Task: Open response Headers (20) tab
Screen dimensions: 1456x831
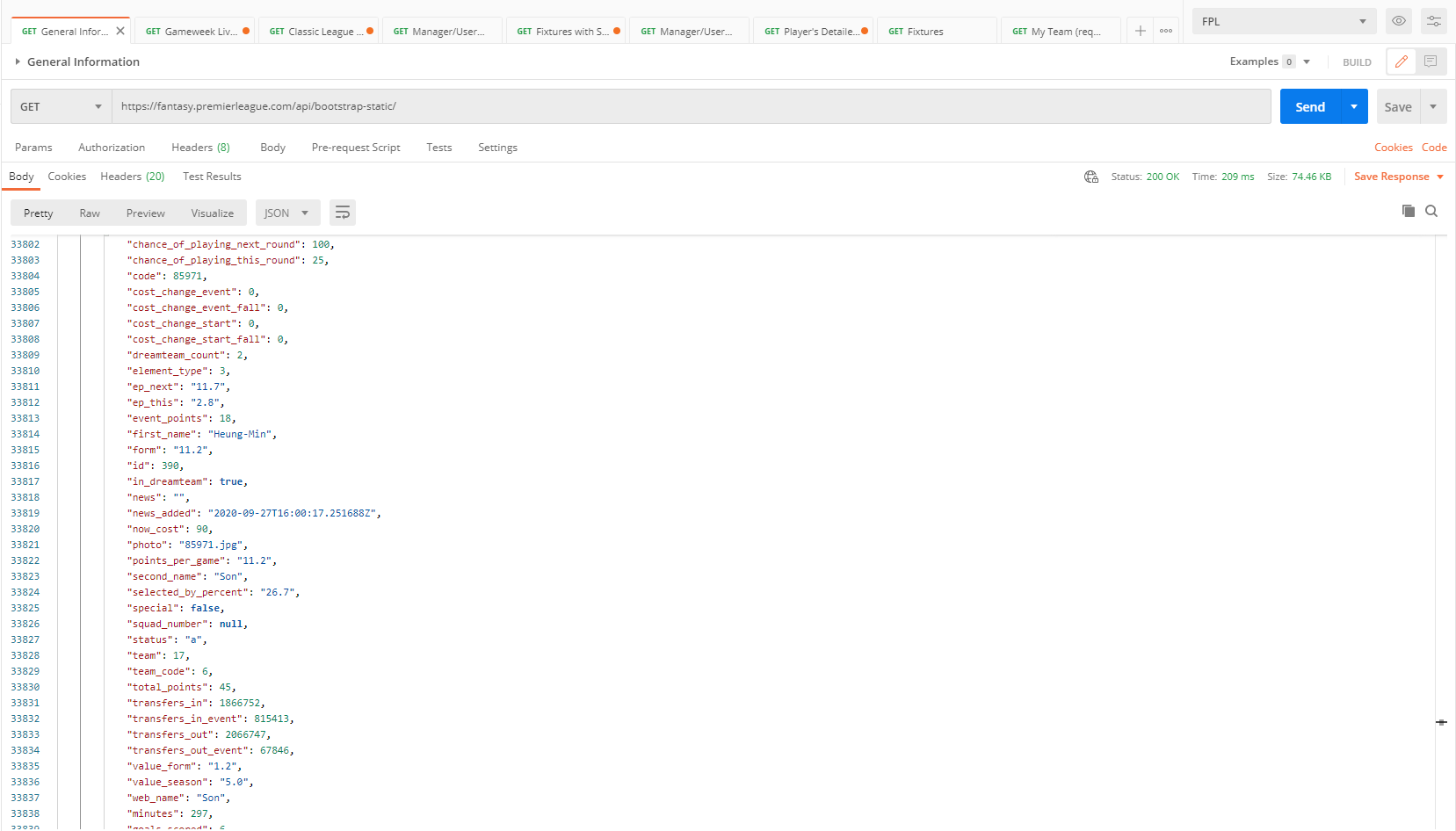Action: (x=133, y=177)
